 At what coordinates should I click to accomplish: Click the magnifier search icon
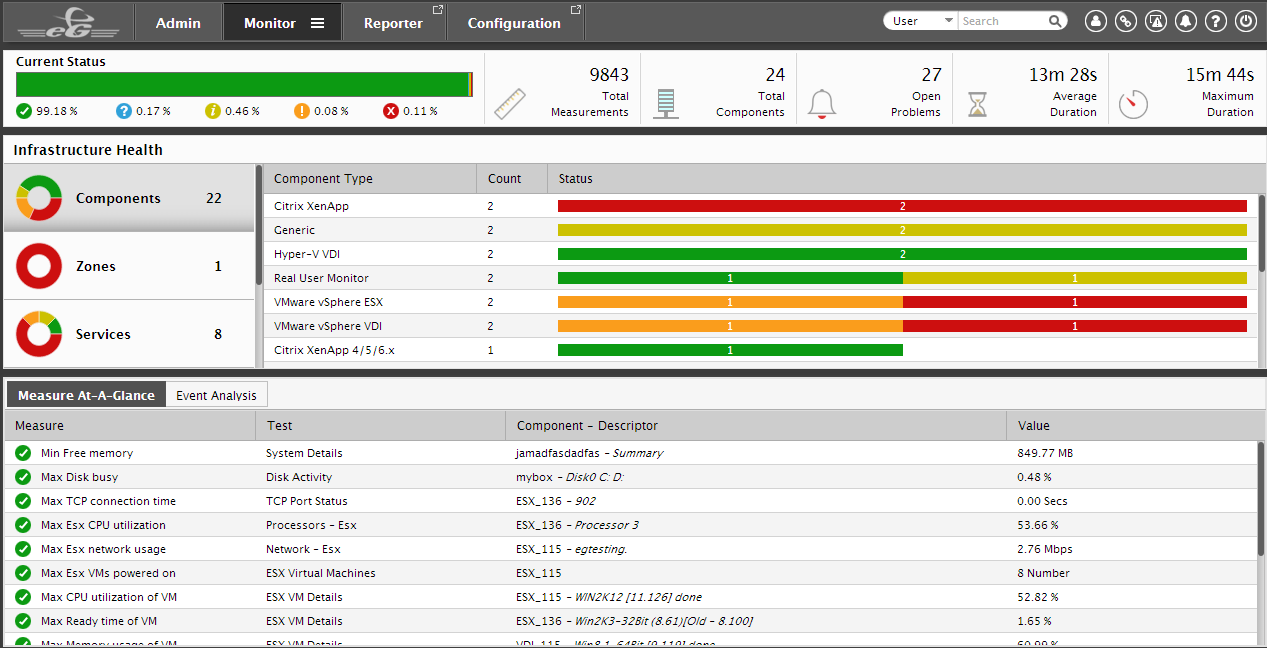1055,21
